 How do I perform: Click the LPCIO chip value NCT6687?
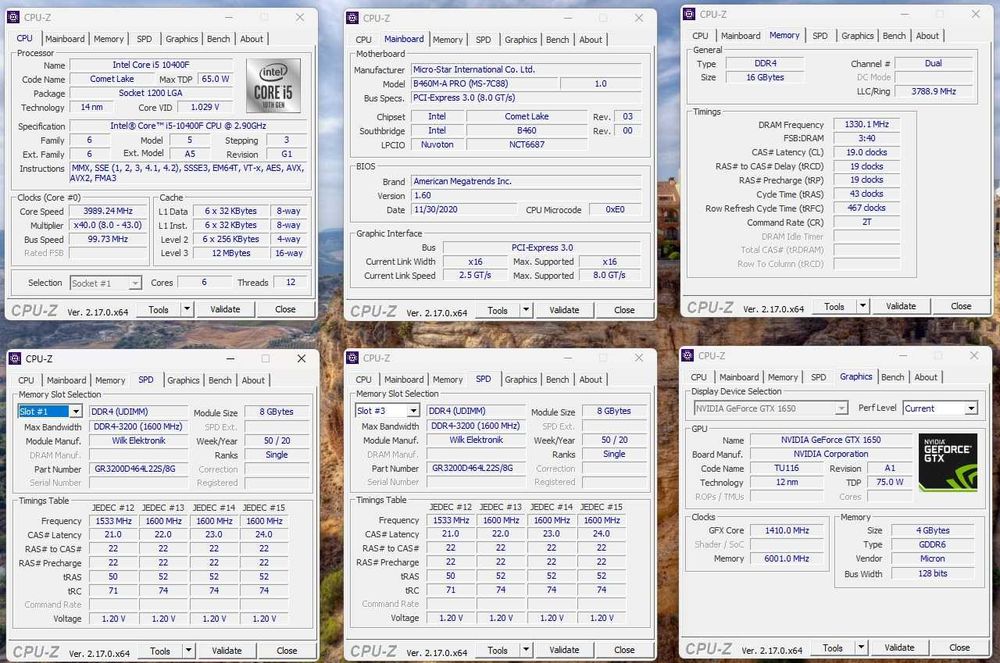pyautogui.click(x=527, y=145)
